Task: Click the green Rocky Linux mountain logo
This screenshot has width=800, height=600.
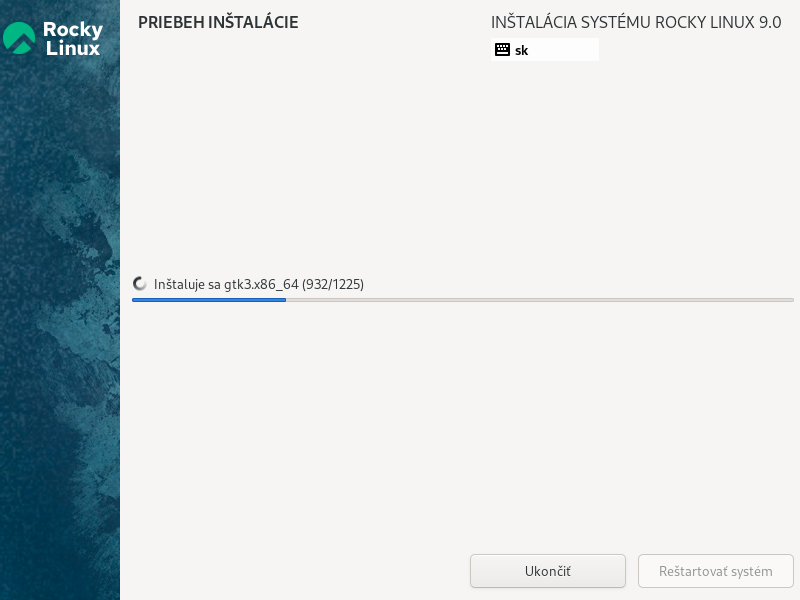Action: 18,38
